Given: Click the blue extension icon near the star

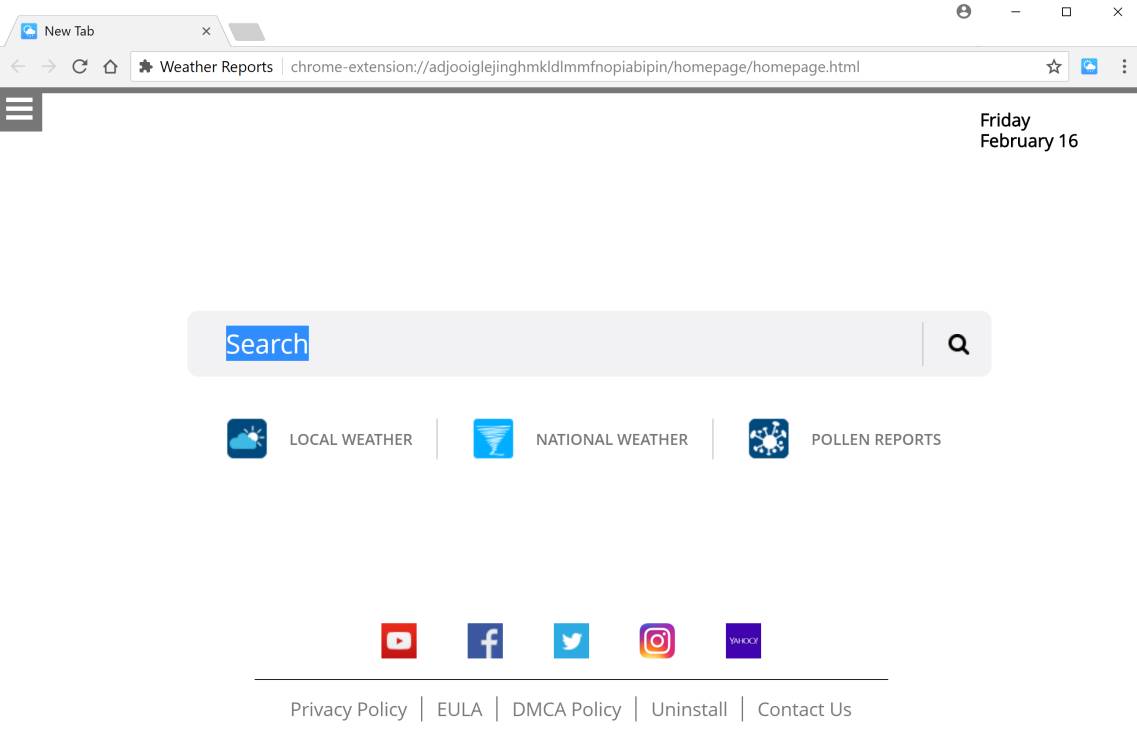Looking at the screenshot, I should pyautogui.click(x=1089, y=66).
